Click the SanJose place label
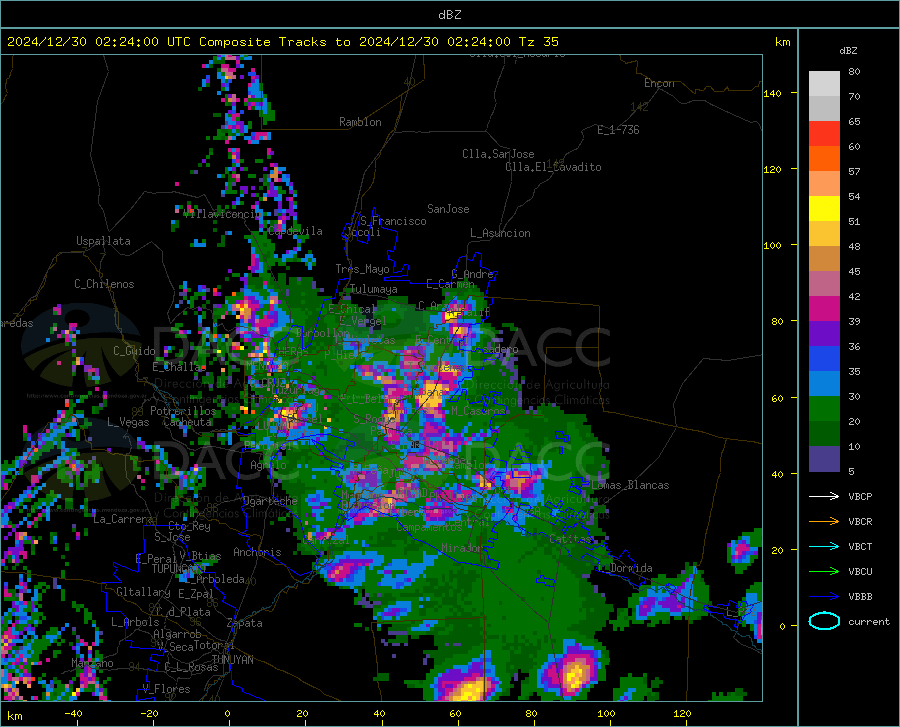The width and height of the screenshot is (900, 727). tap(448, 209)
